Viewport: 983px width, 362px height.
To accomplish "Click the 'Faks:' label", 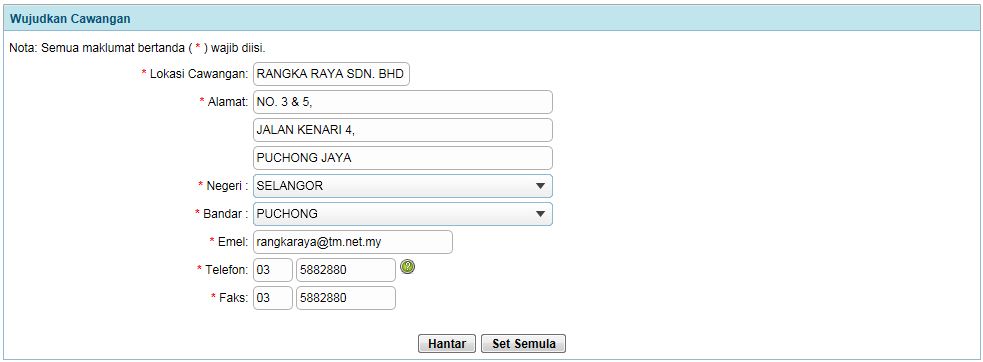I will point(234,298).
